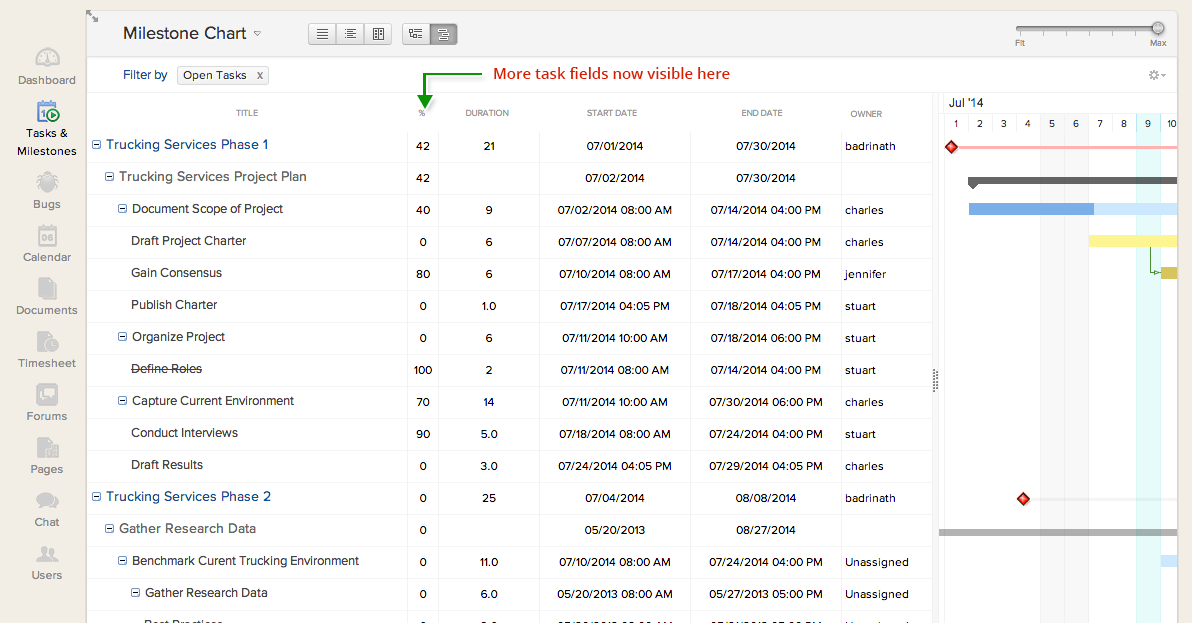This screenshot has height=623, width=1192.
Task: Switch to the Gantt chart view button
Action: 444,34
